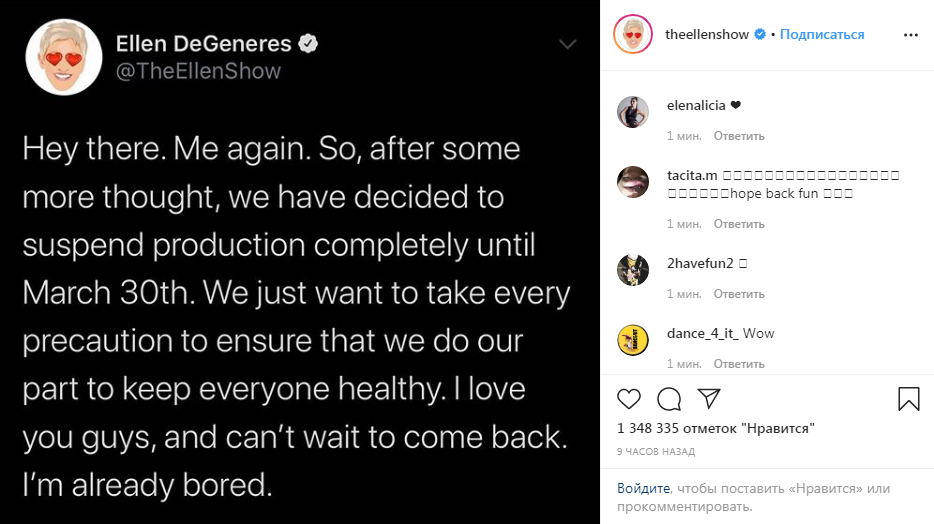Click Войдите login link
Viewport: 934px width, 524px height.
(643, 489)
